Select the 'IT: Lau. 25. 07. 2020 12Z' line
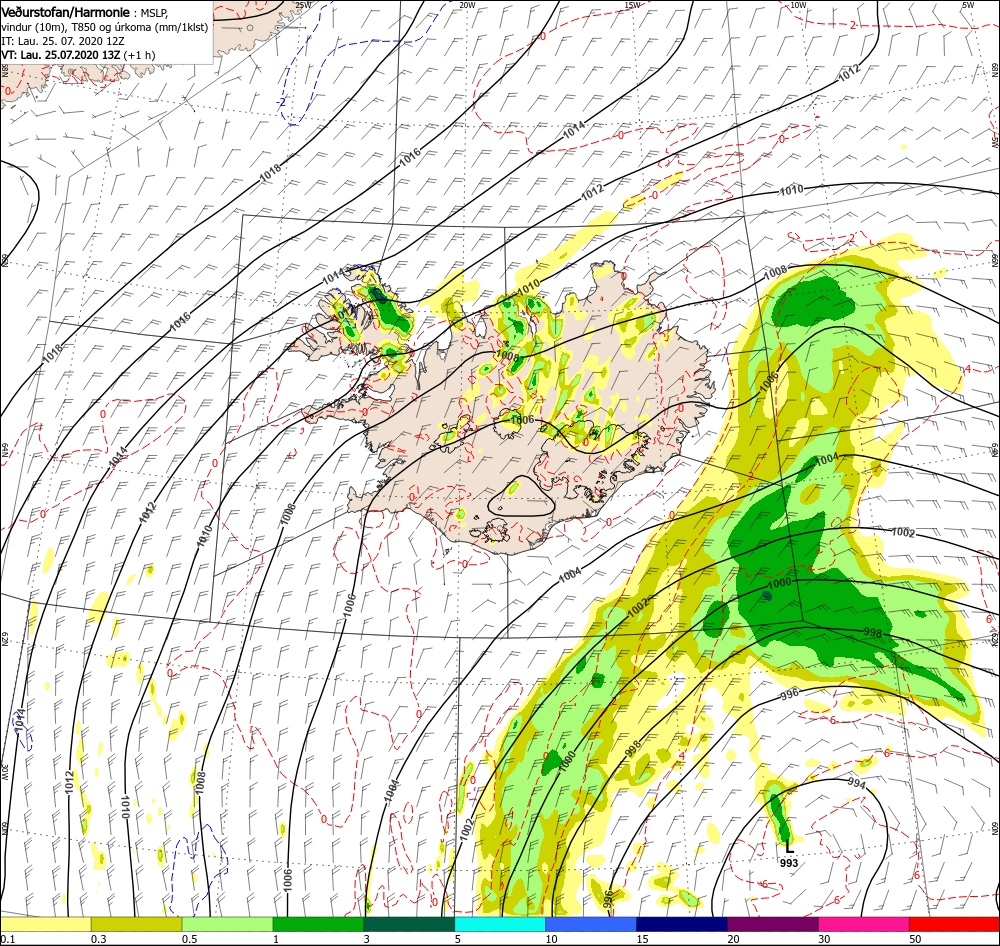Screen dimensions: 1000x946 [62, 41]
